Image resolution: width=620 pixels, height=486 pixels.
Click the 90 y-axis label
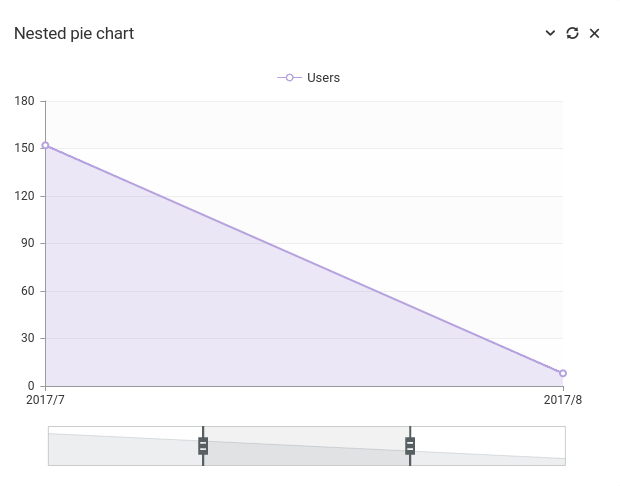(x=28, y=243)
